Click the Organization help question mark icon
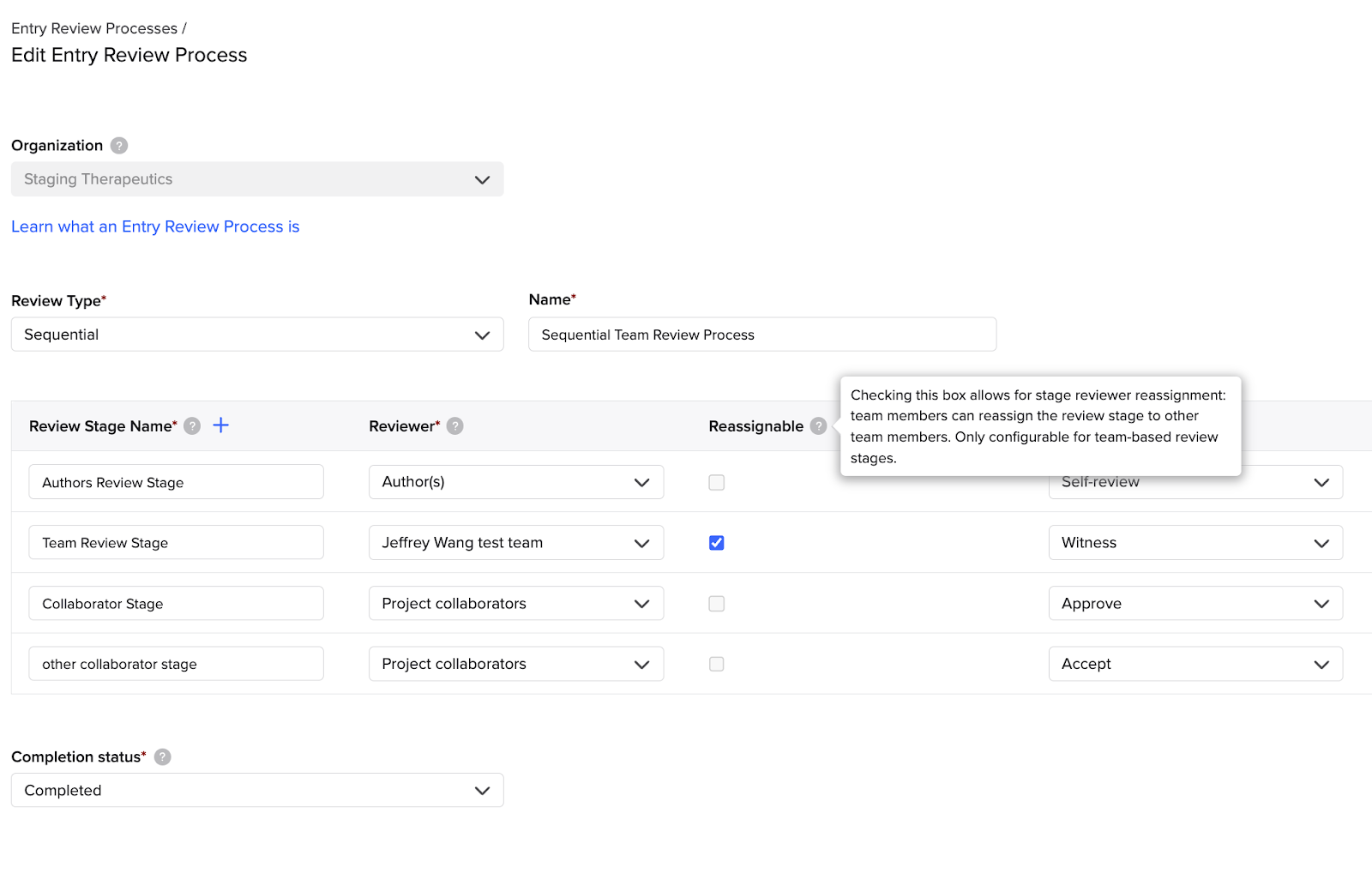This screenshot has width=1372, height=886. pos(119,146)
